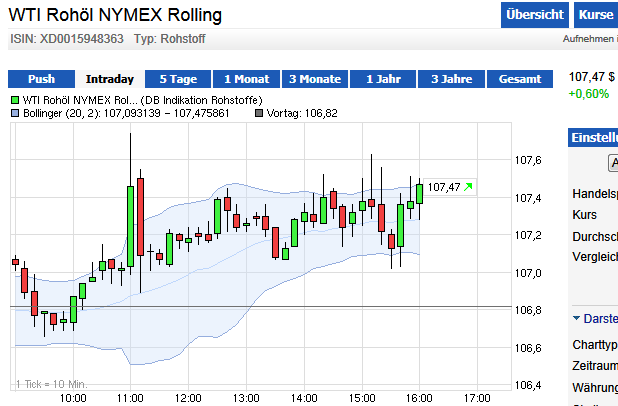The width and height of the screenshot is (618, 406).
Task: Click the 13:00 time axis label
Action: (x=246, y=398)
